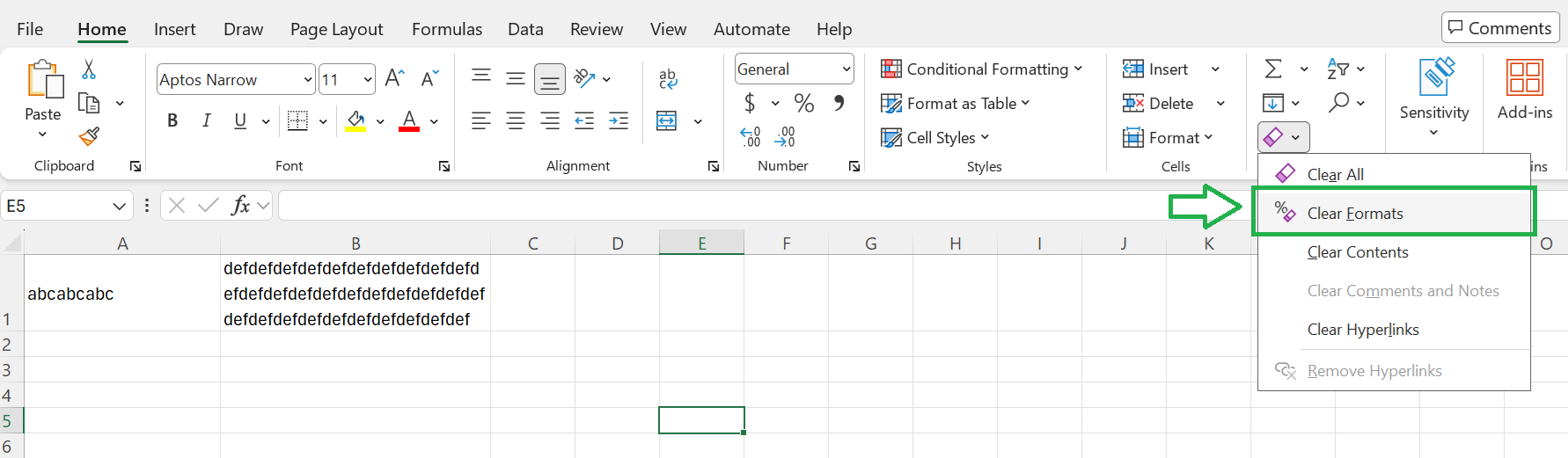Align text left horizontally
Viewport: 1568px width, 458px height.
coord(481,120)
